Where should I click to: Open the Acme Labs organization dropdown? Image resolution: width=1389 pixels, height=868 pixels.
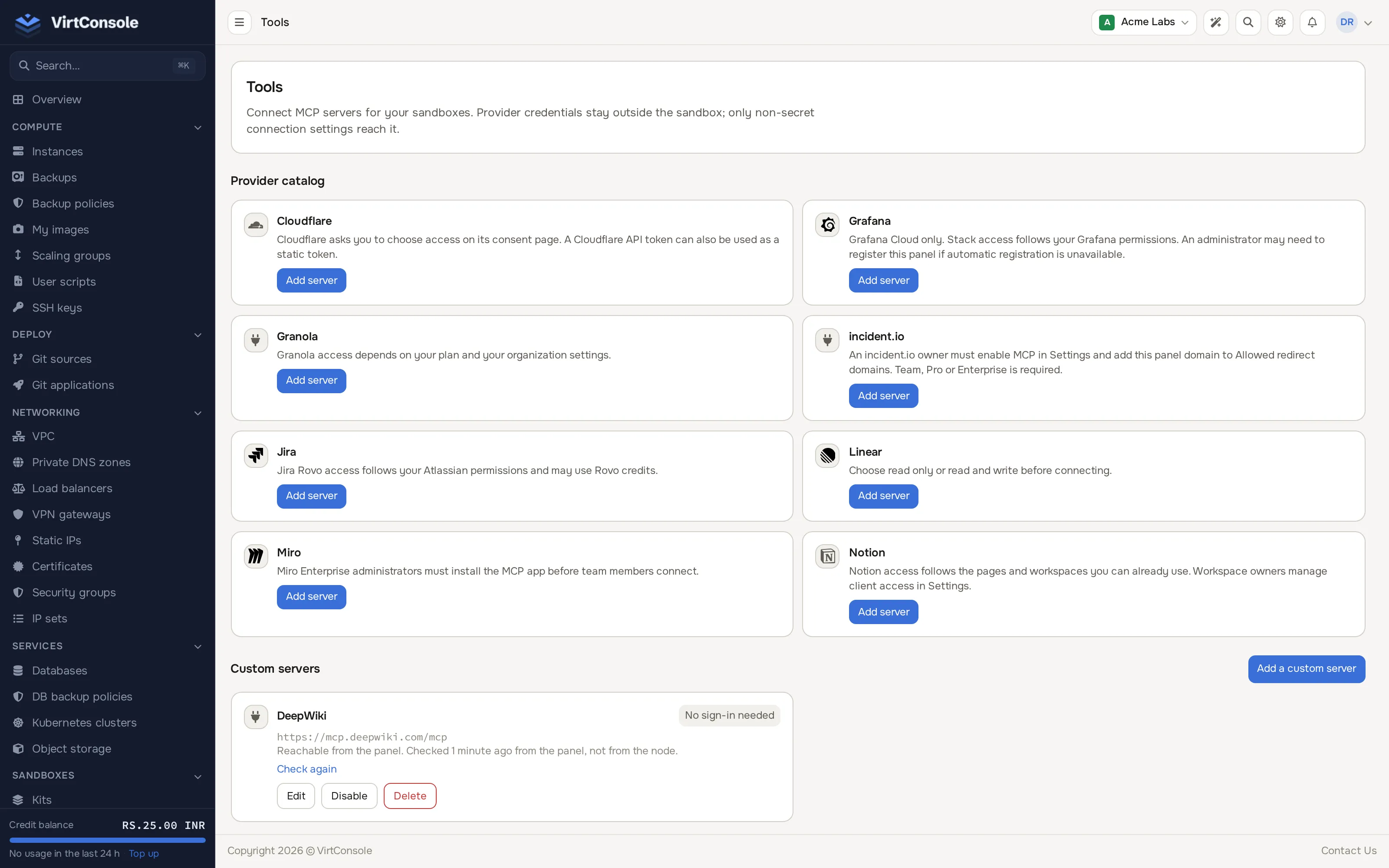tap(1143, 23)
